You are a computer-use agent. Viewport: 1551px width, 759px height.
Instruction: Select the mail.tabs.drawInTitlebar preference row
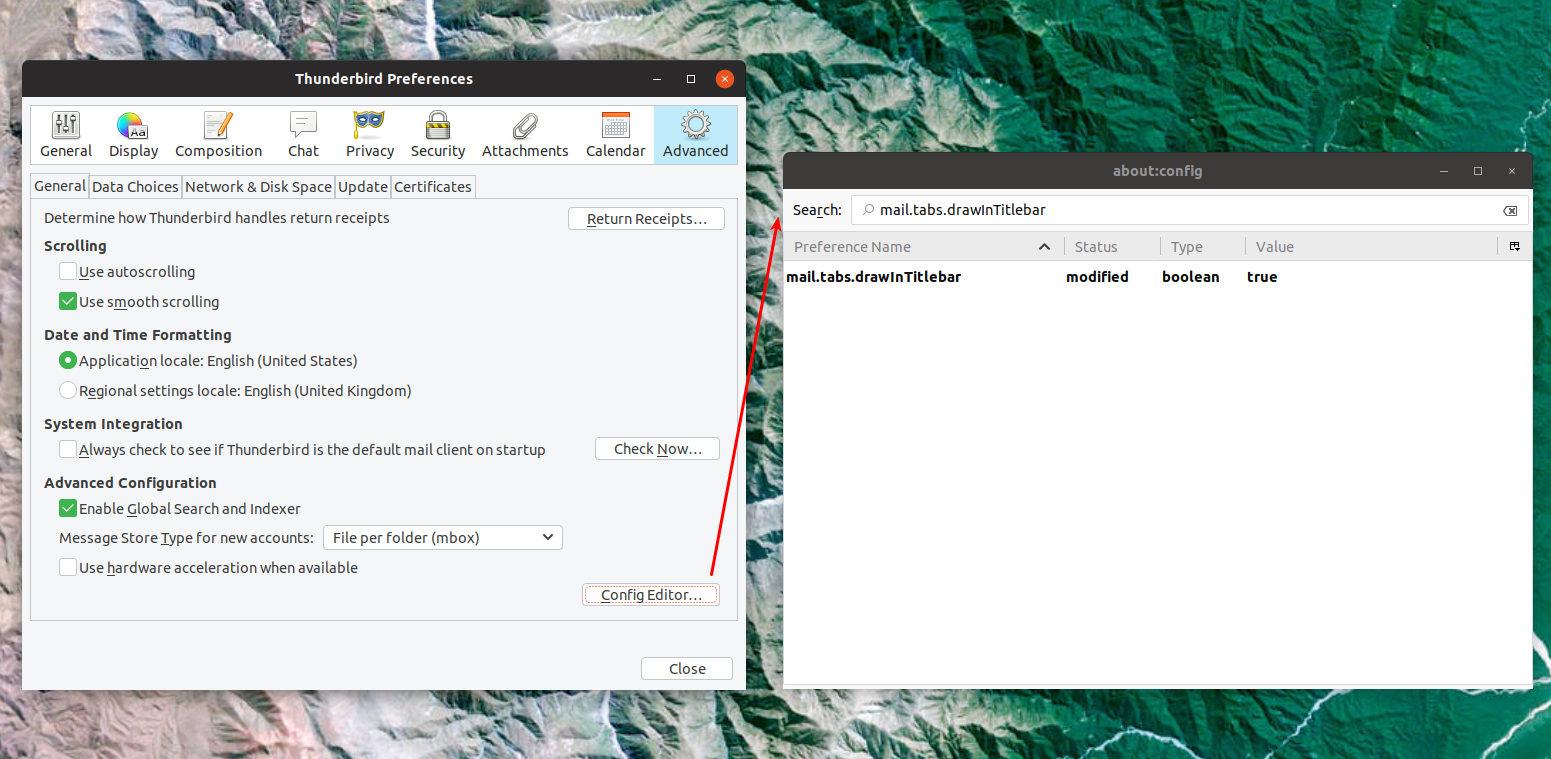coord(1157,277)
